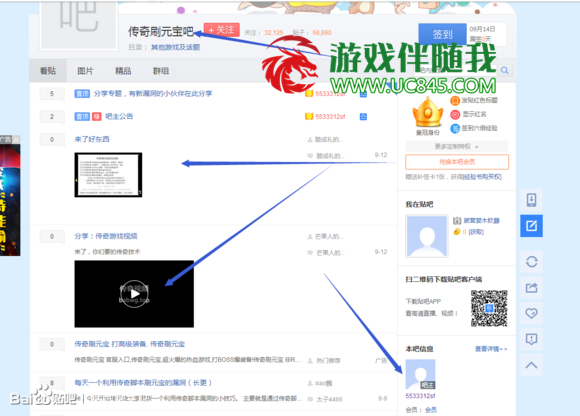This screenshot has height=416, width=580.
Task: Click the heart favorite icon in side toolbar
Action: pyautogui.click(x=531, y=313)
